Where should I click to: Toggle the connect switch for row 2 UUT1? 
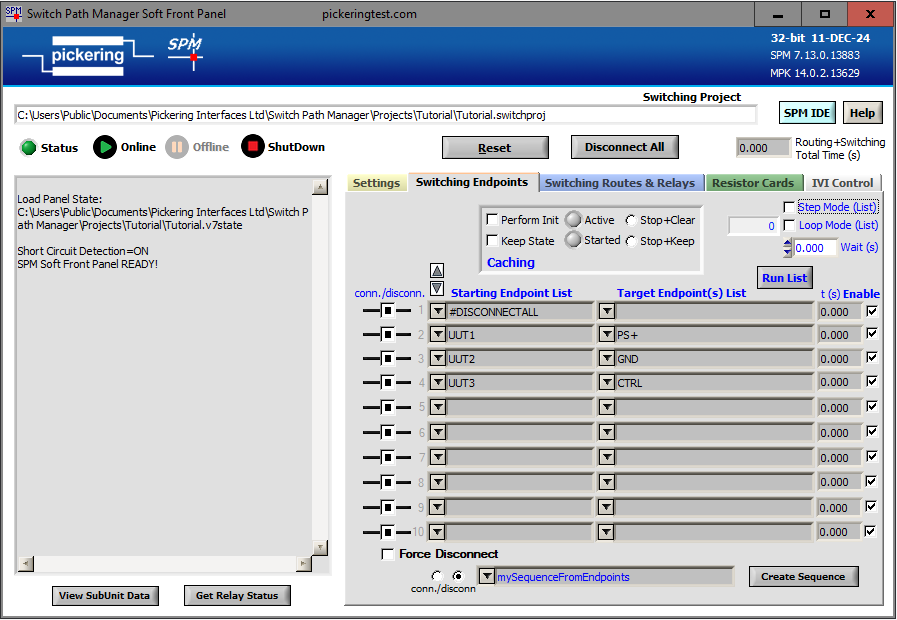[386, 335]
